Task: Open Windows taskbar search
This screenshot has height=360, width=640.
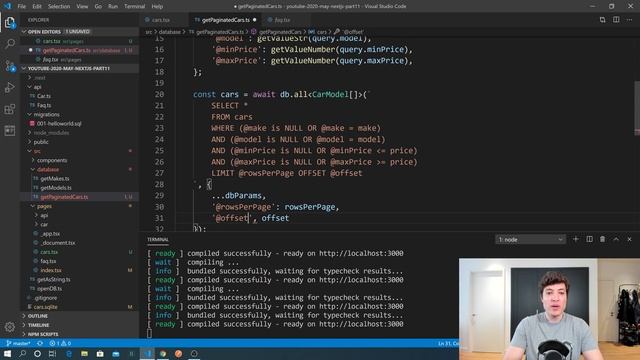Action: (23, 353)
